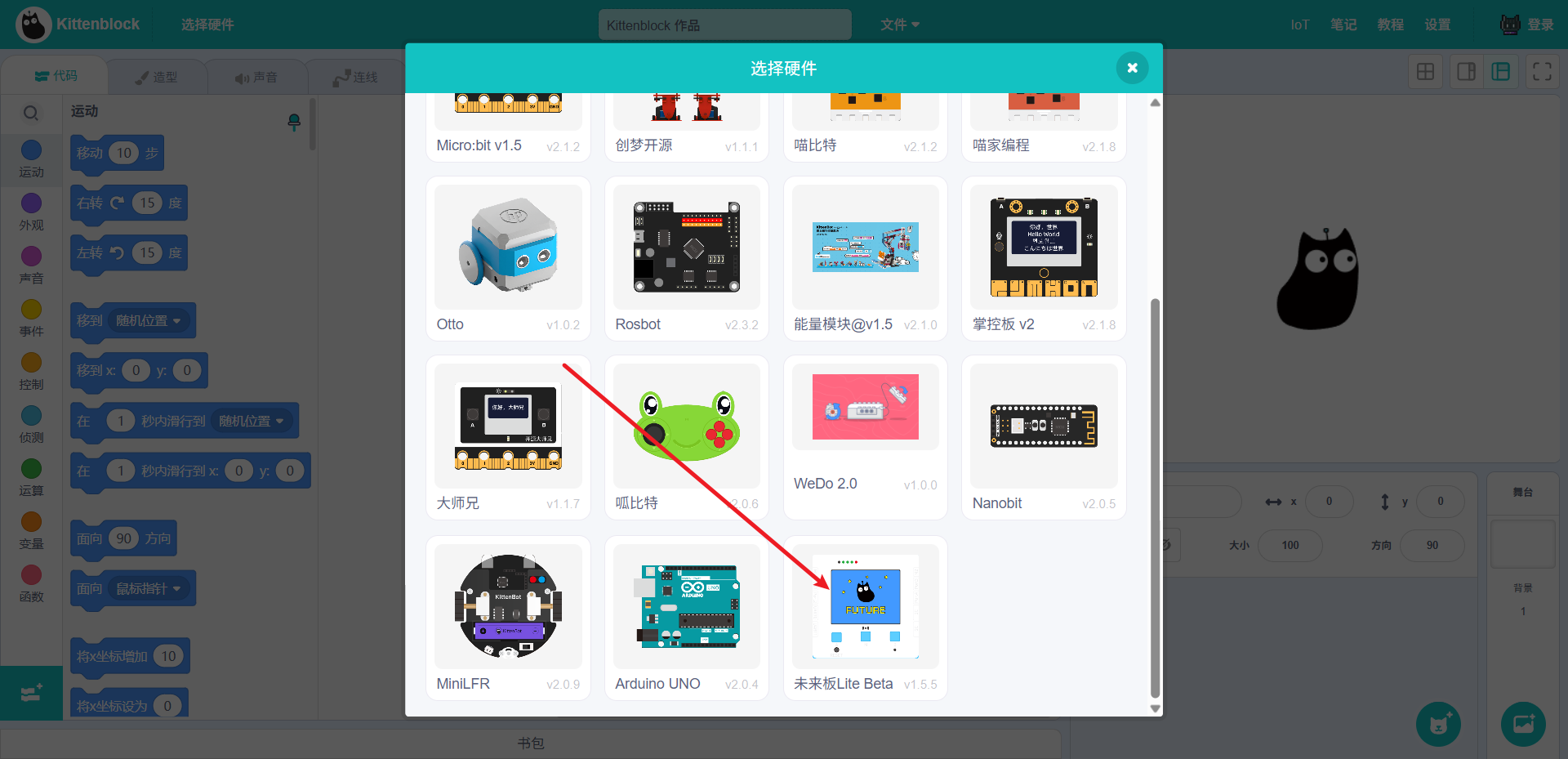Click the Kittenblock 作品 project name field

[x=724, y=25]
